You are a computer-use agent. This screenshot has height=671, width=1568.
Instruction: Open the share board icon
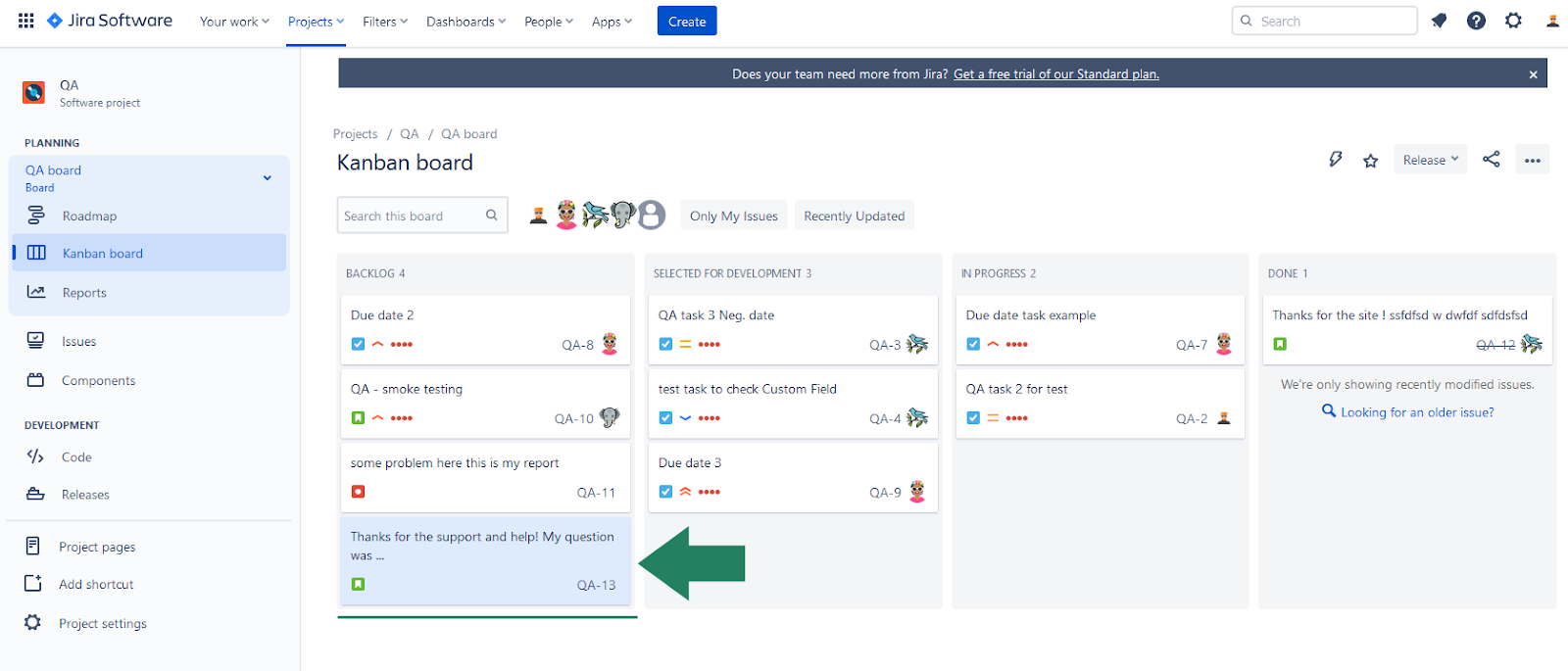pos(1491,160)
